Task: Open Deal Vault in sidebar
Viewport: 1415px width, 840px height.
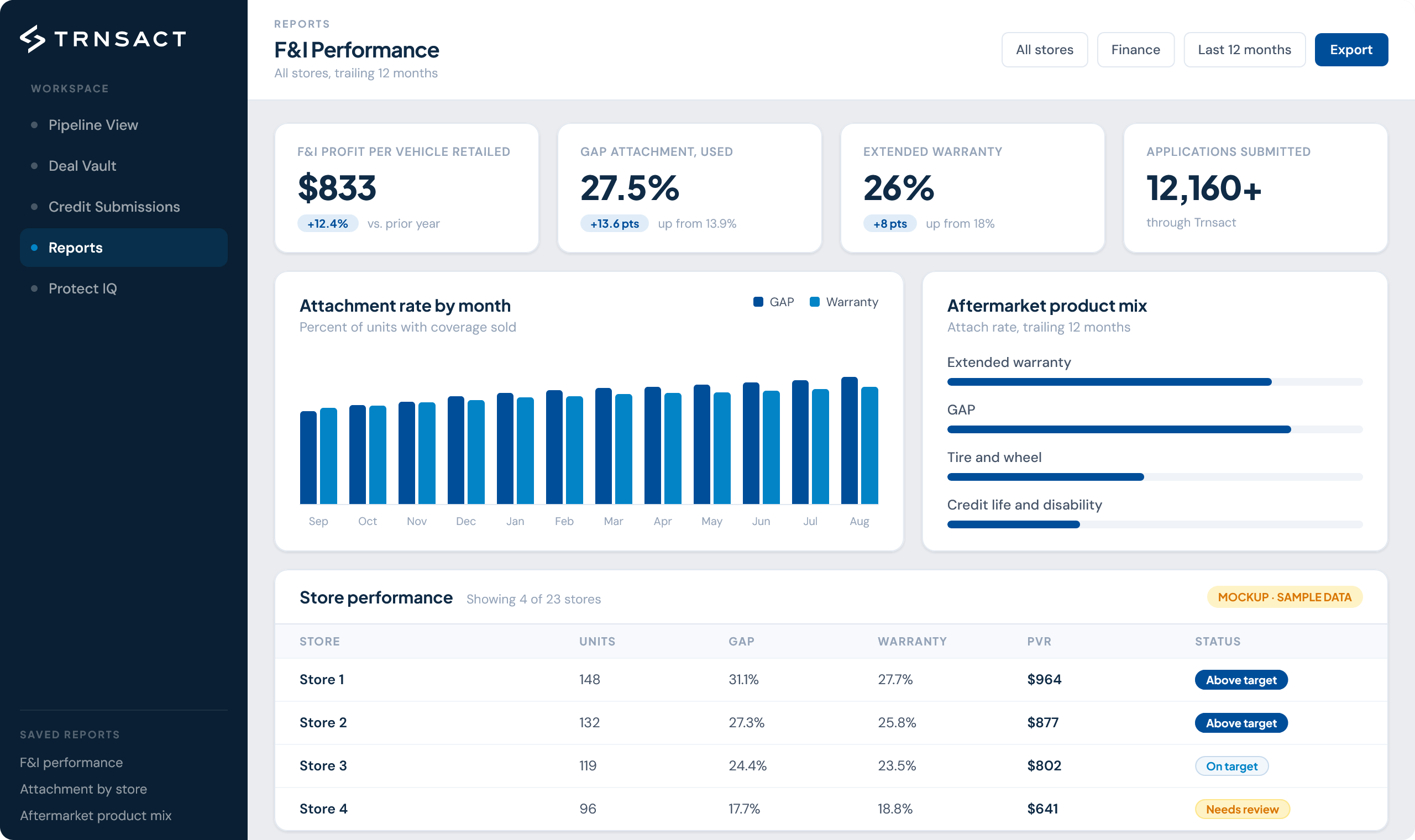Action: tap(123, 166)
